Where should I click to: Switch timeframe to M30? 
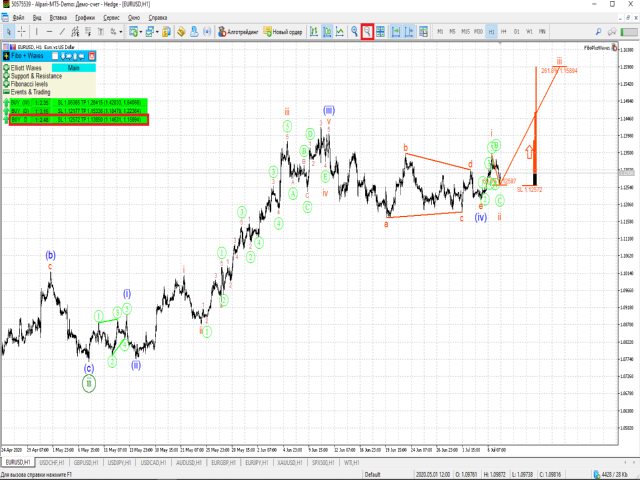pos(478,31)
